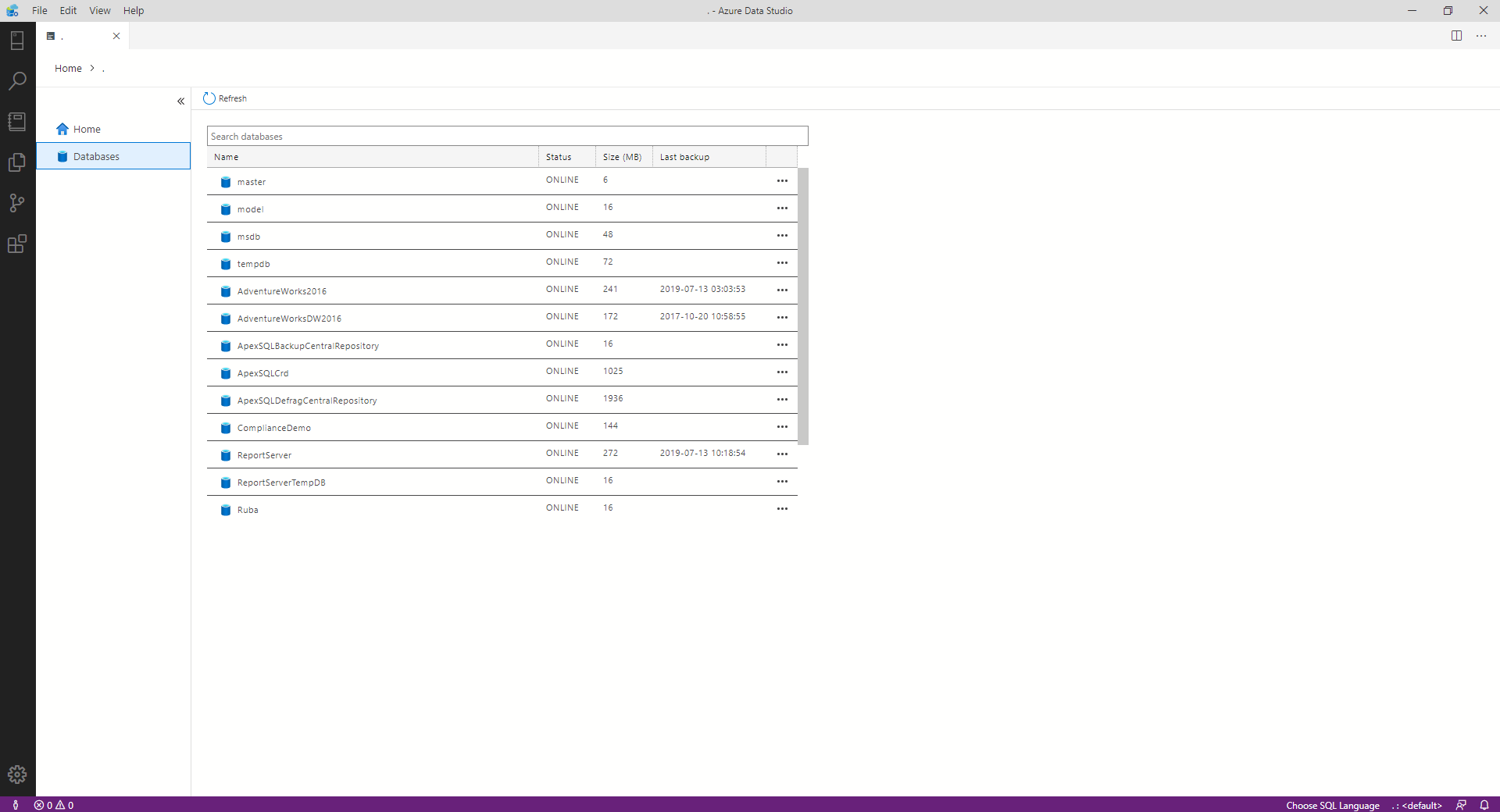The width and height of the screenshot is (1500, 812).
Task: Click the database icon for master
Action: 226,182
